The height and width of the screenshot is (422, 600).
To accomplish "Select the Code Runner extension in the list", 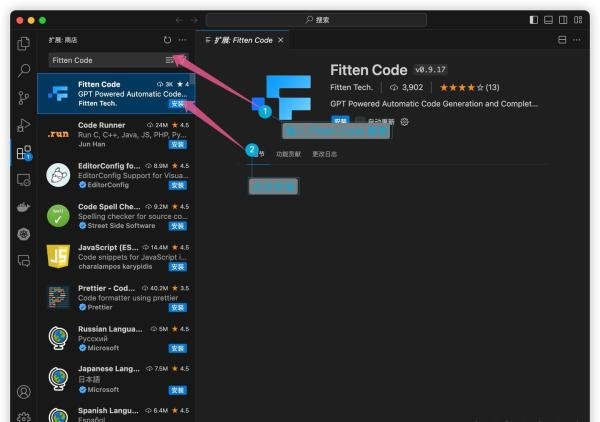I will pos(116,134).
